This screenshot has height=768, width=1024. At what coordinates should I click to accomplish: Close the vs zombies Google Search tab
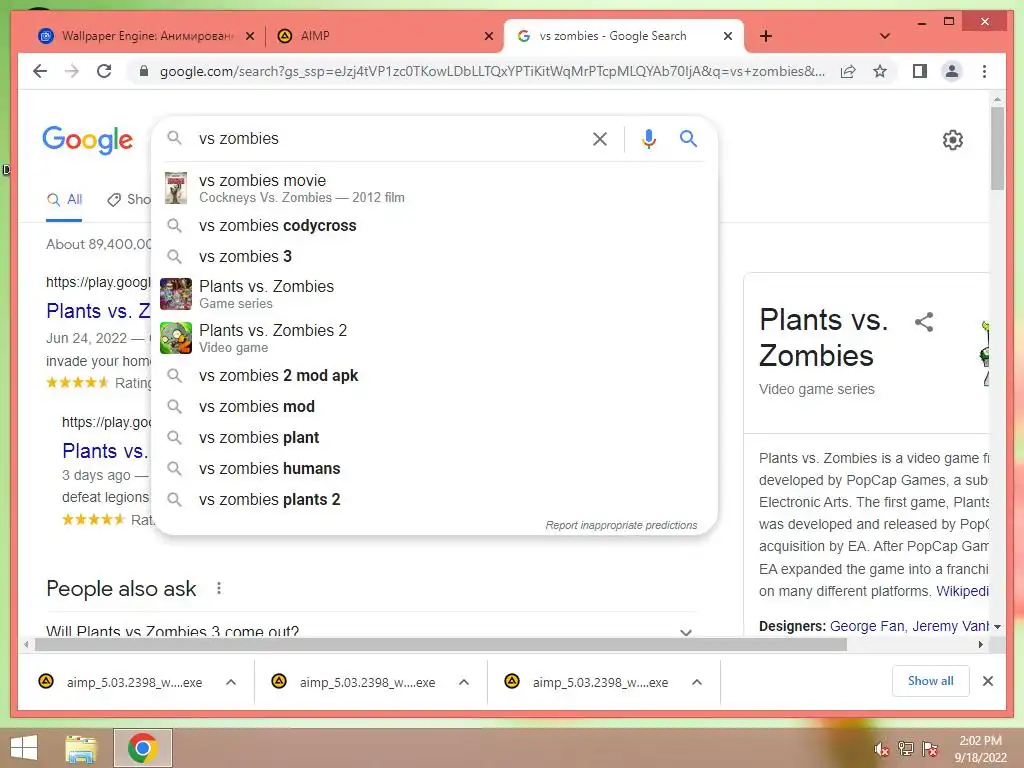point(728,36)
